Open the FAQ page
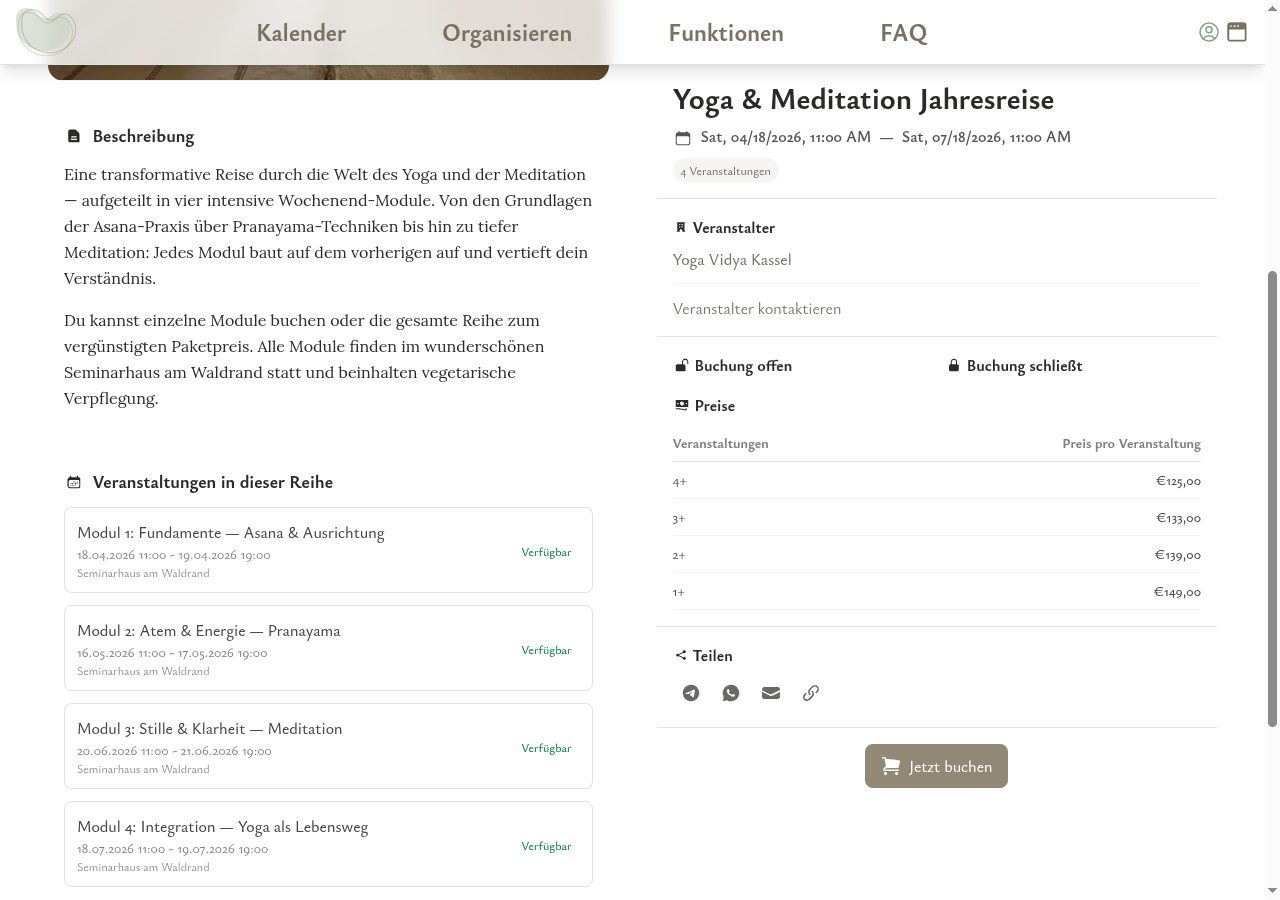This screenshot has height=900, width=1280. [904, 33]
